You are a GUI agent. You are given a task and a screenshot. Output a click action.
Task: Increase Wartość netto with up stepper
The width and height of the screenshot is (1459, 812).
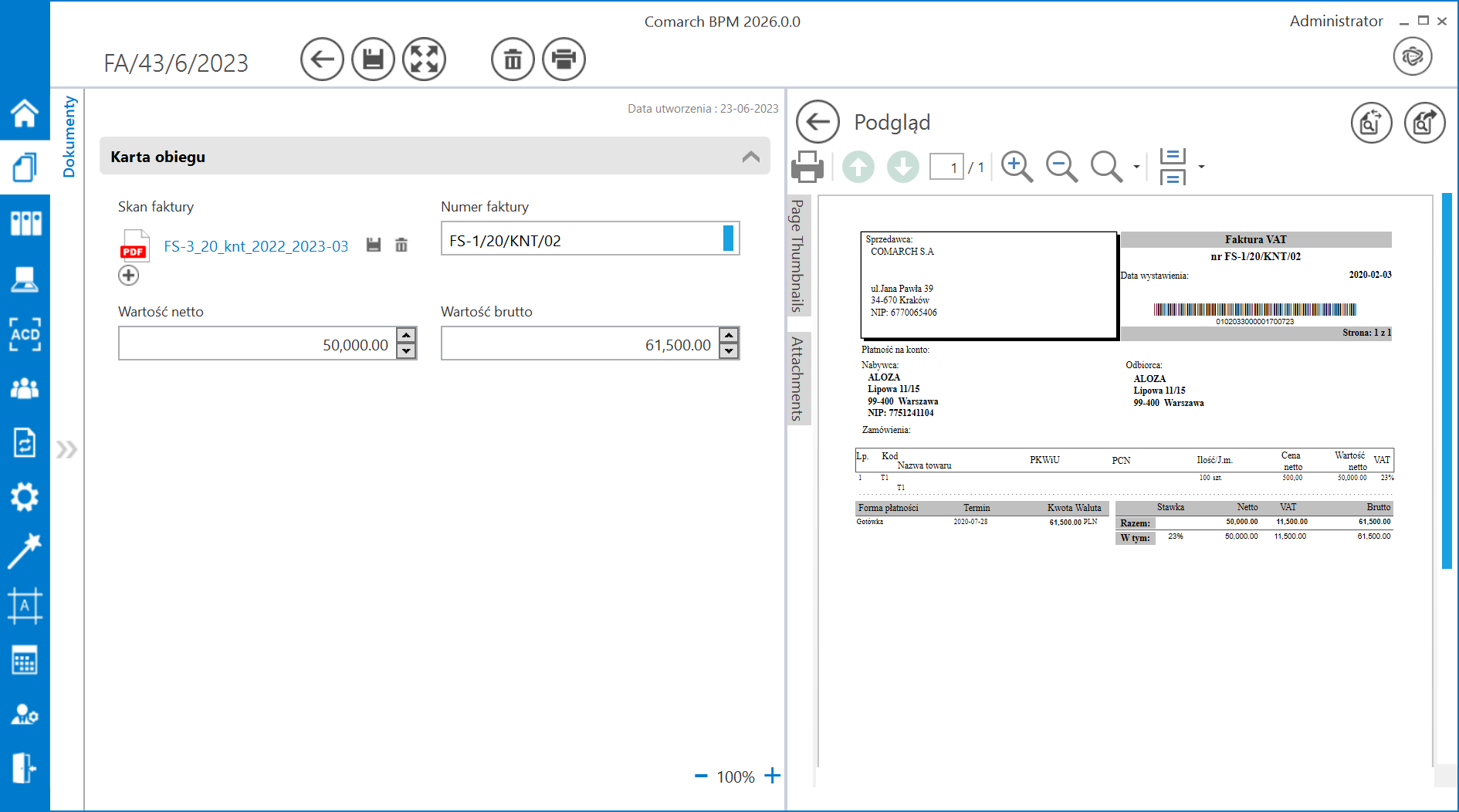tap(406, 336)
